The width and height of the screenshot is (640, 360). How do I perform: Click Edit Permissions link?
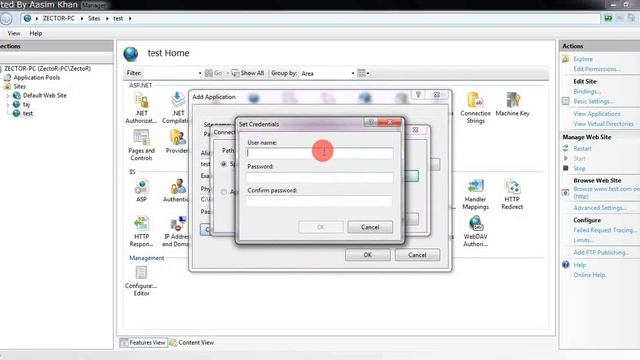pyautogui.click(x=597, y=69)
